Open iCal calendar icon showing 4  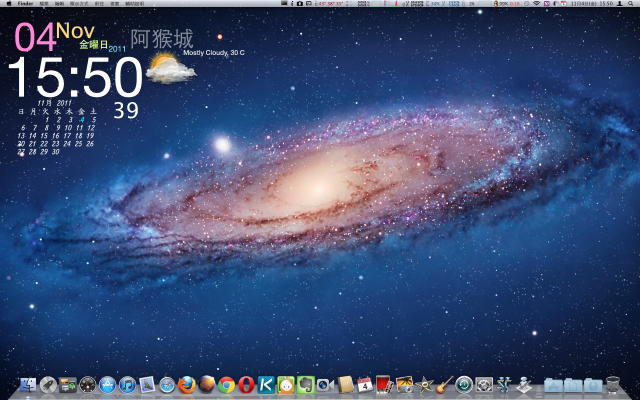click(365, 385)
